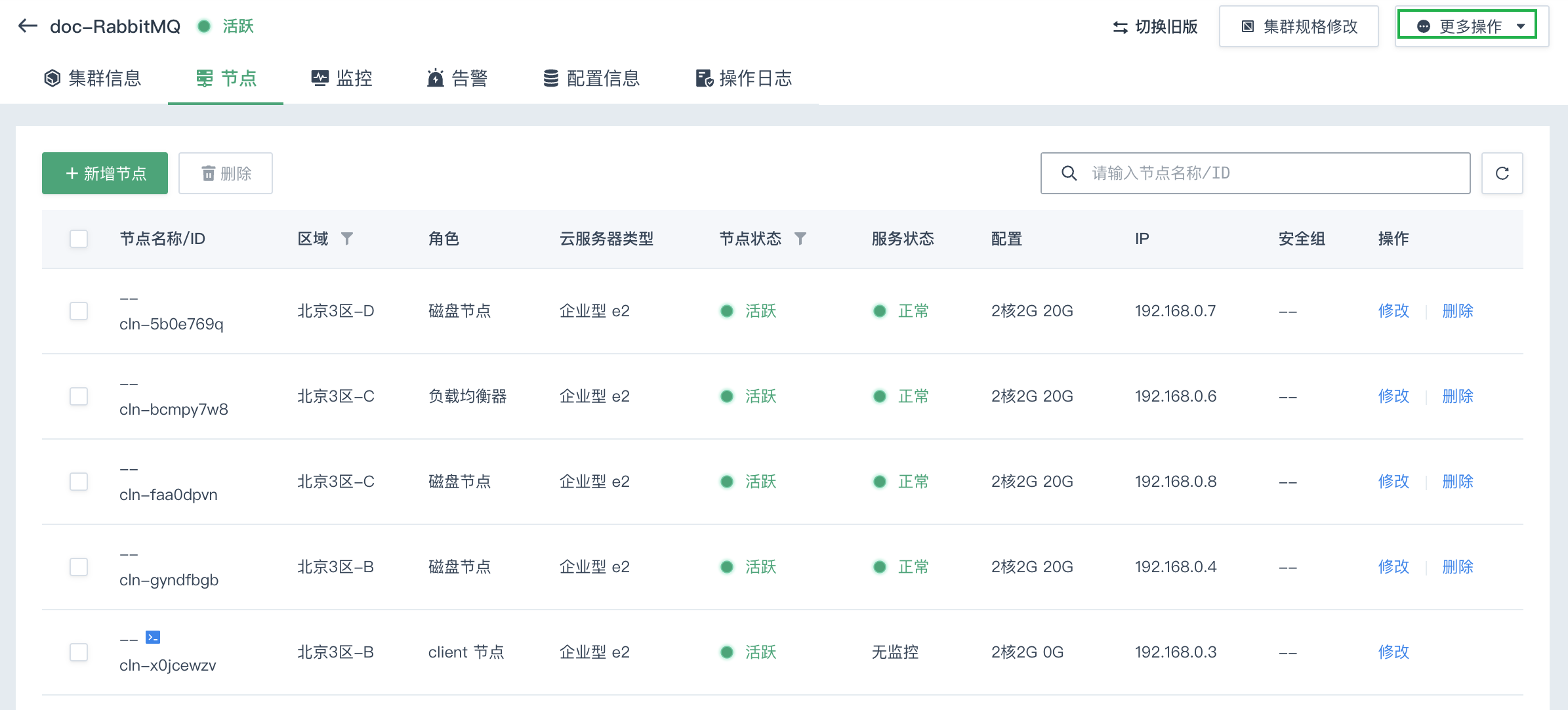The width and height of the screenshot is (1568, 710).
Task: Open cluster spec modification (集群规格修改)
Action: [x=1298, y=26]
